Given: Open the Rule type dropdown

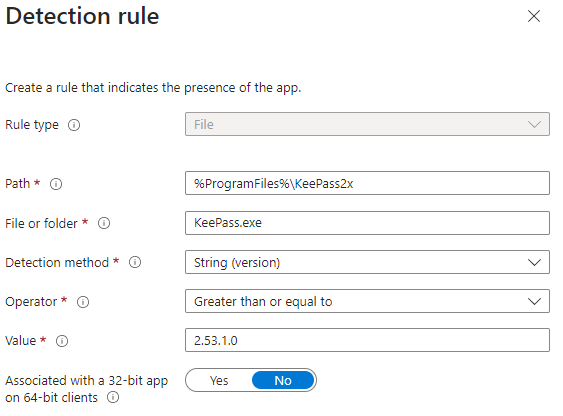Looking at the screenshot, I should pos(367,124).
